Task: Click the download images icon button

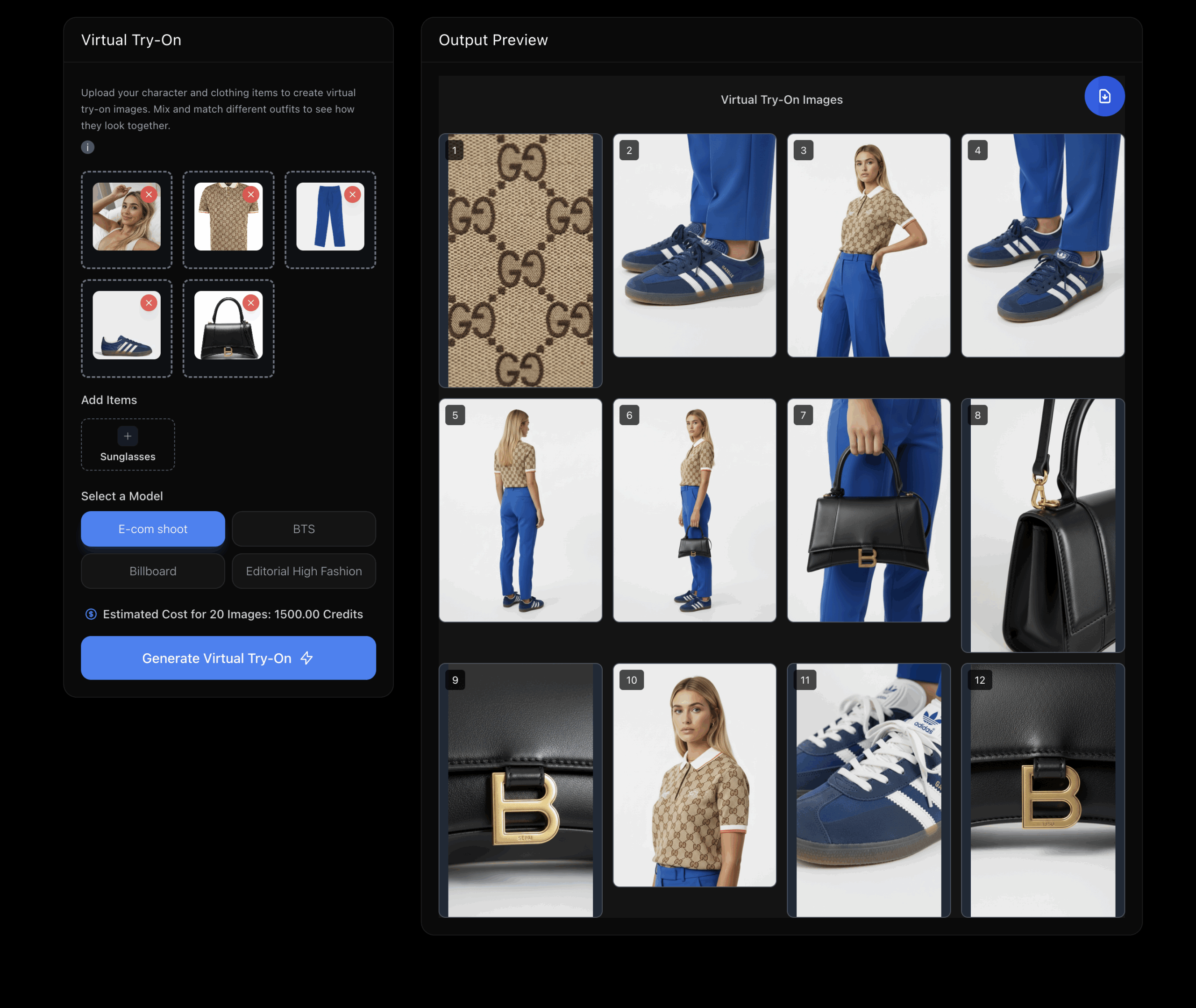Action: (x=1104, y=96)
